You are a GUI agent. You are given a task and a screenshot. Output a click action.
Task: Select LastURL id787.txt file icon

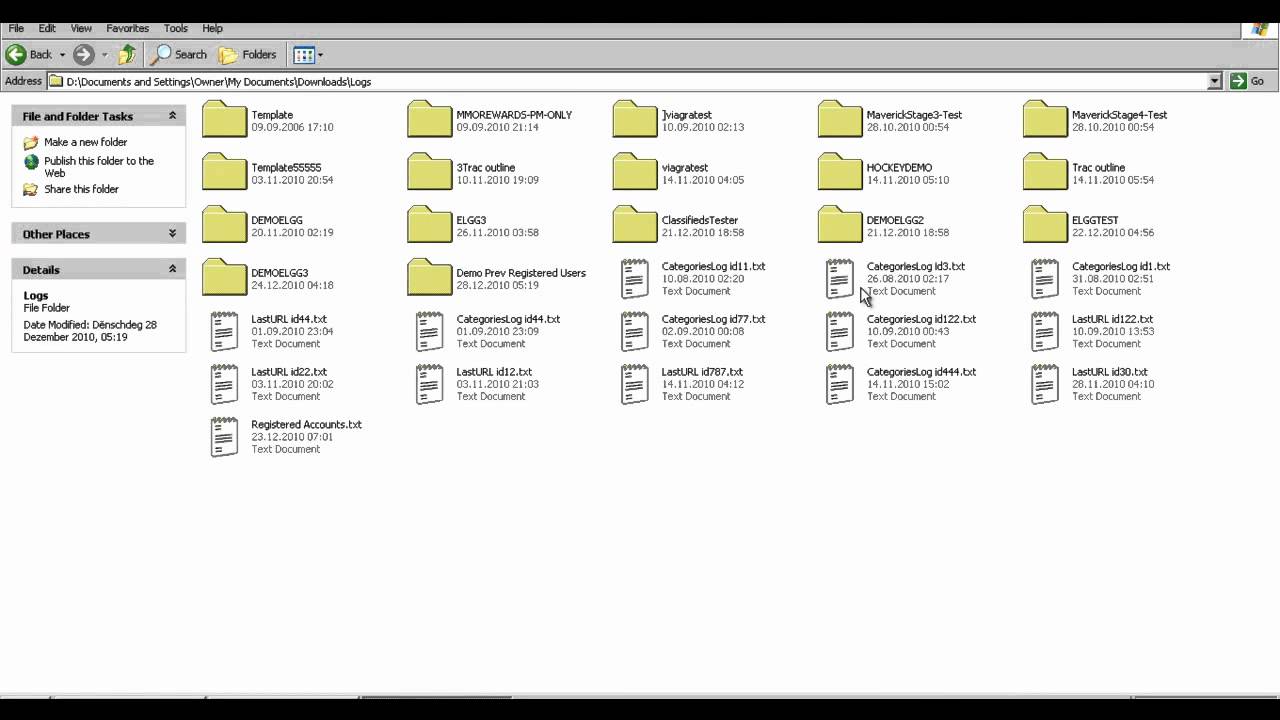pos(634,384)
